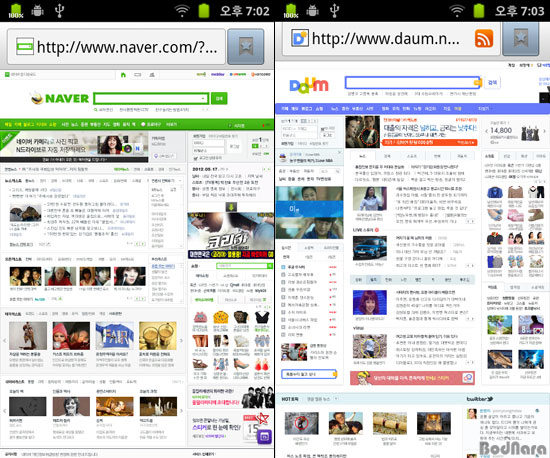This screenshot has height=458, width=550.
Task: Open the two coffee glasses thumbnail
Action: click(158, 336)
